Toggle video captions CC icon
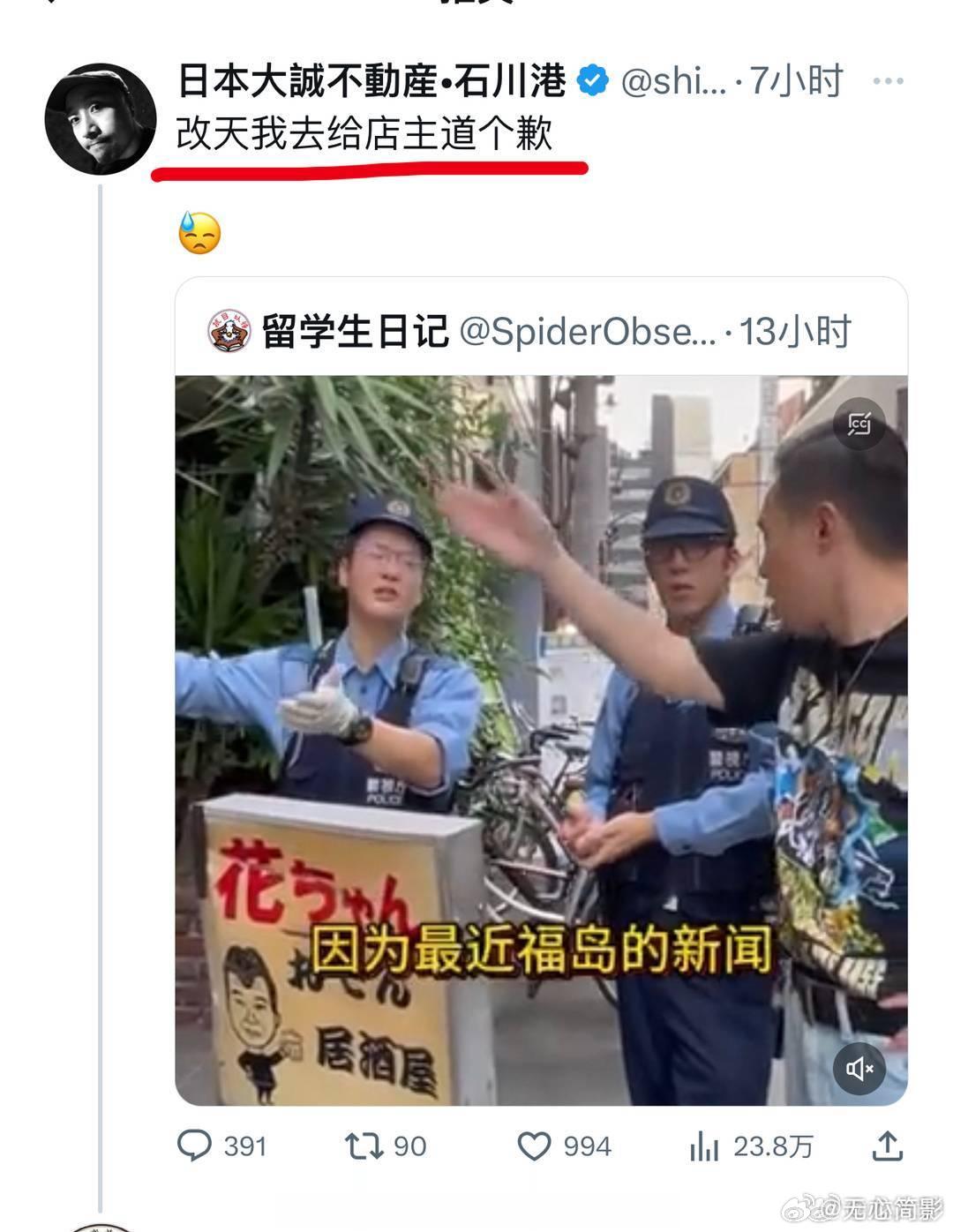953x1232 pixels. tap(859, 424)
